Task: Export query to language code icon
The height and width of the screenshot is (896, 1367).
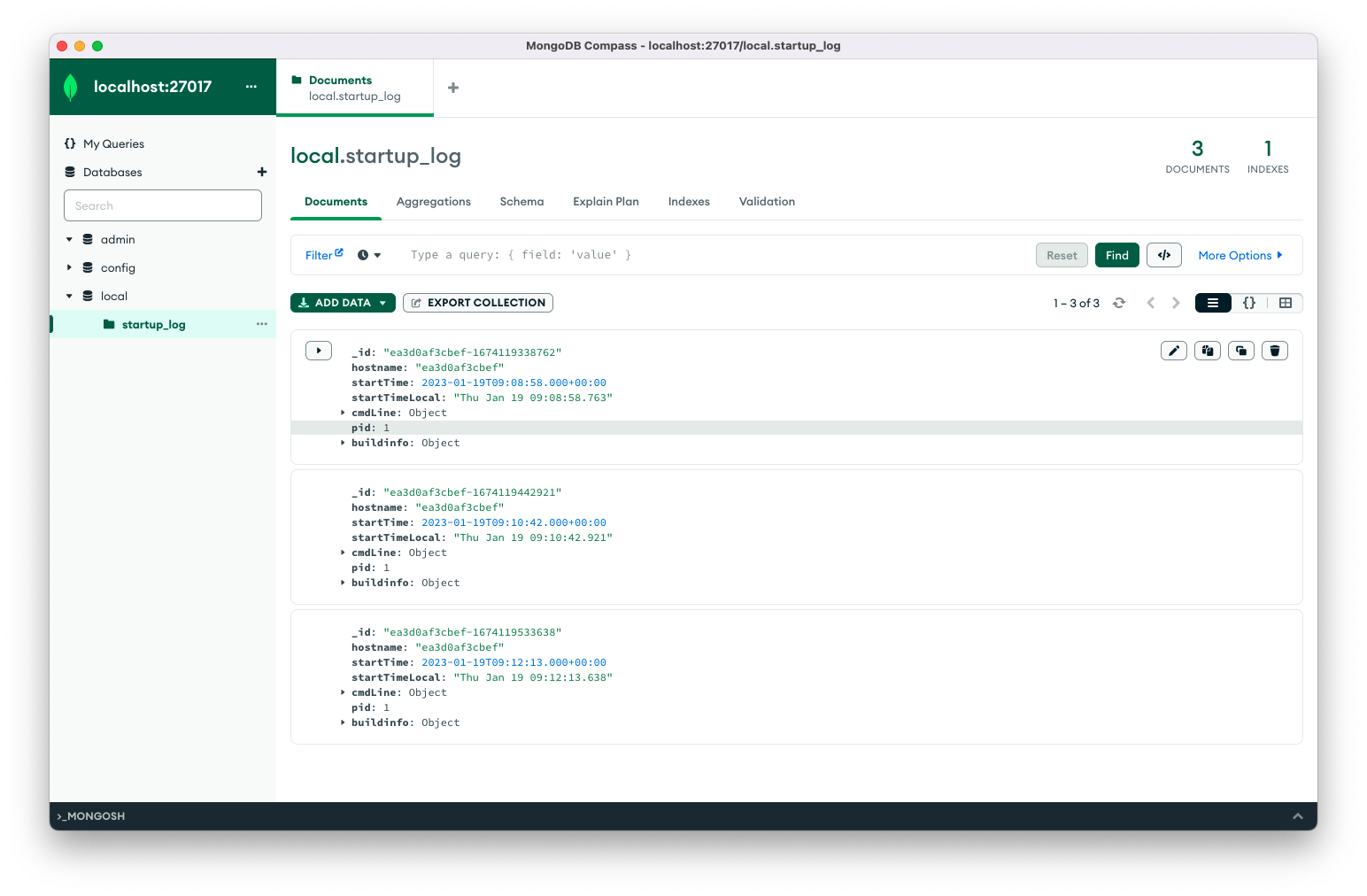Action: [x=1164, y=255]
